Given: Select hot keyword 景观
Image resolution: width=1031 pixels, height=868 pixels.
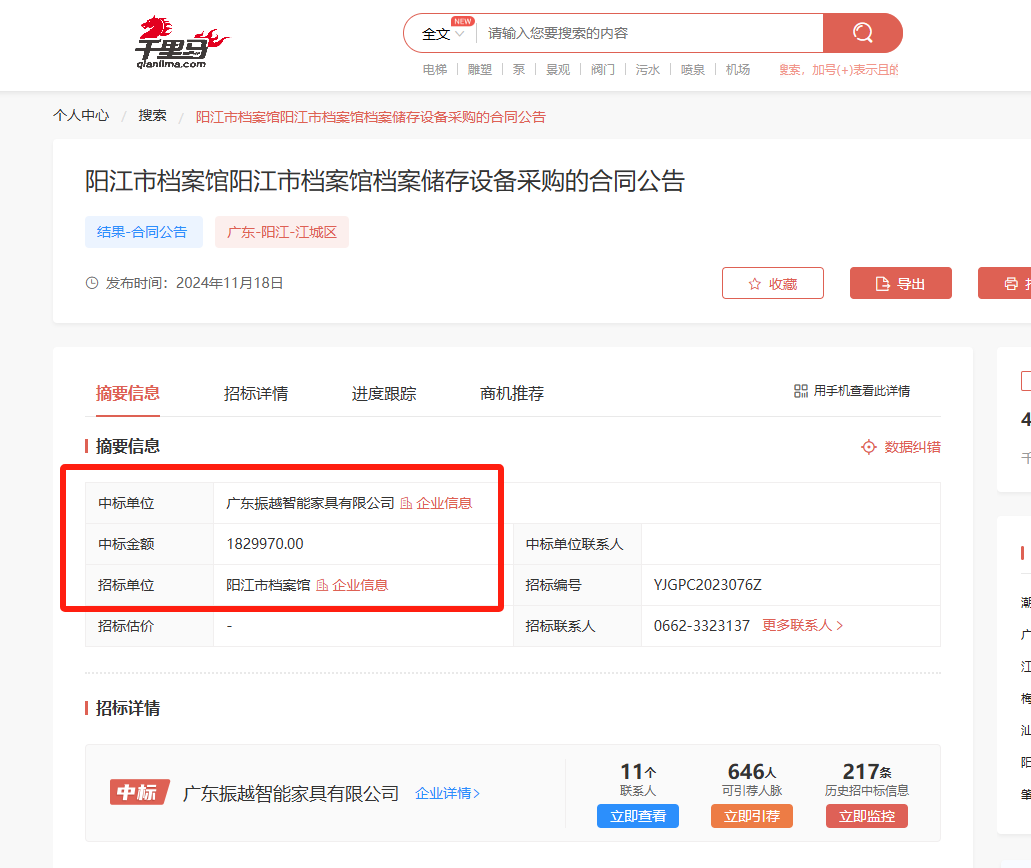Looking at the screenshot, I should tap(558, 70).
